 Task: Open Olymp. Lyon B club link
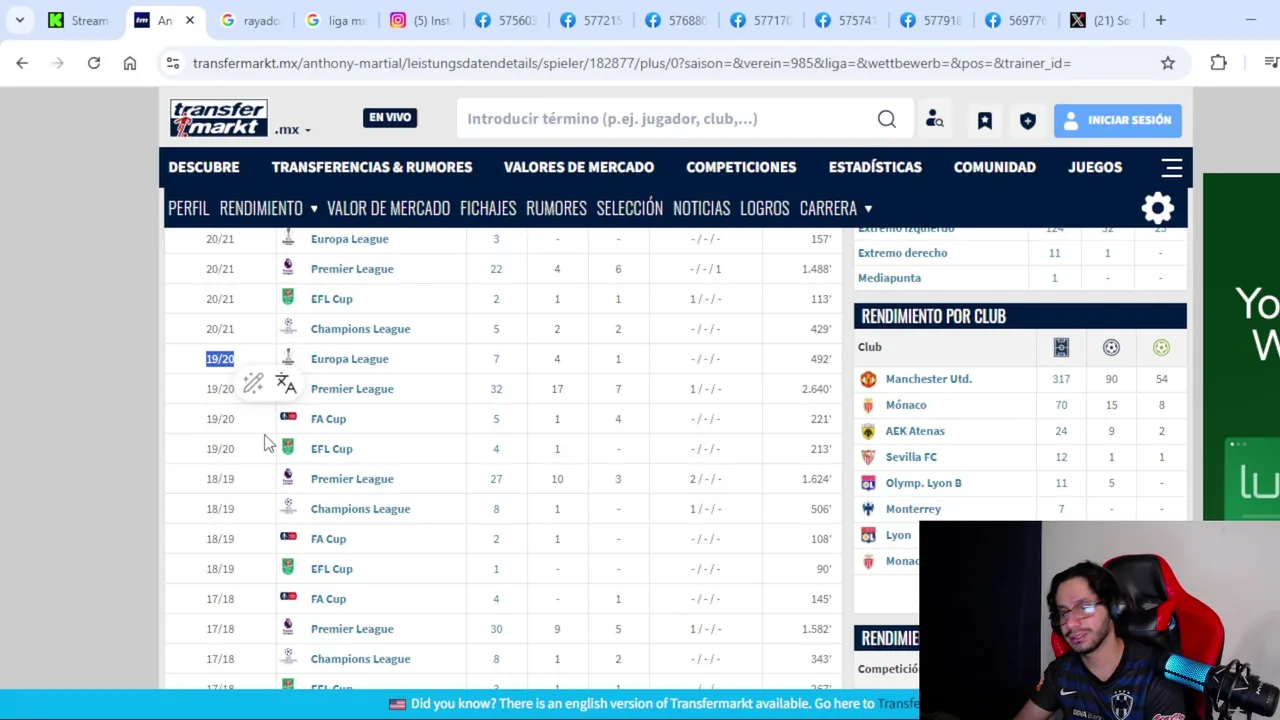tap(923, 483)
